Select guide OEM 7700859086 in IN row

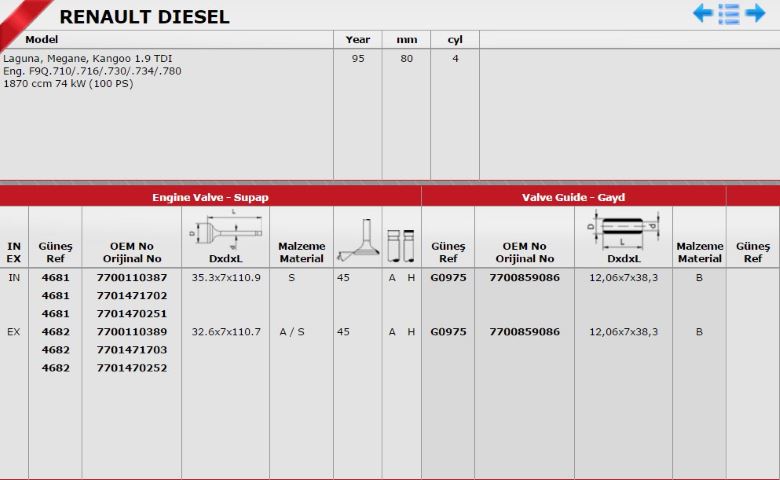524,277
